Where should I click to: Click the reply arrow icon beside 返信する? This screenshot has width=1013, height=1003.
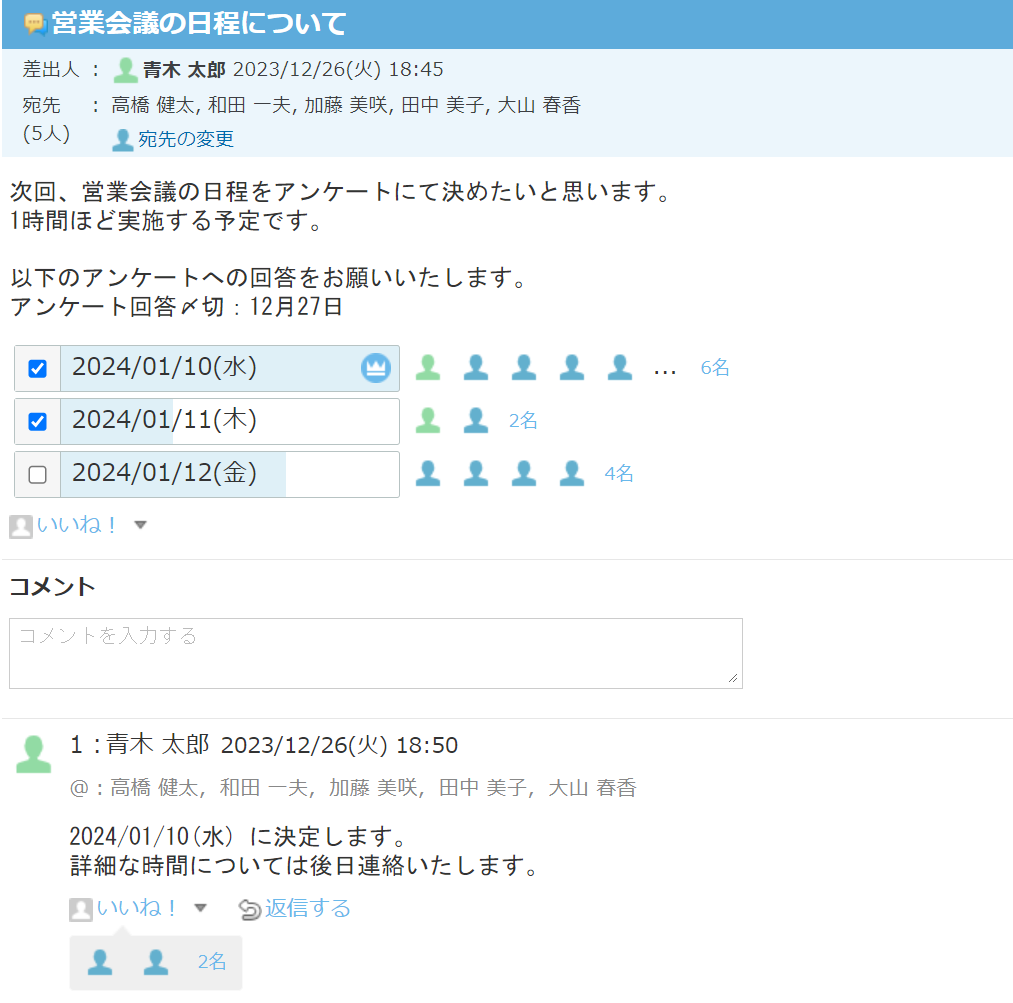pyautogui.click(x=249, y=909)
